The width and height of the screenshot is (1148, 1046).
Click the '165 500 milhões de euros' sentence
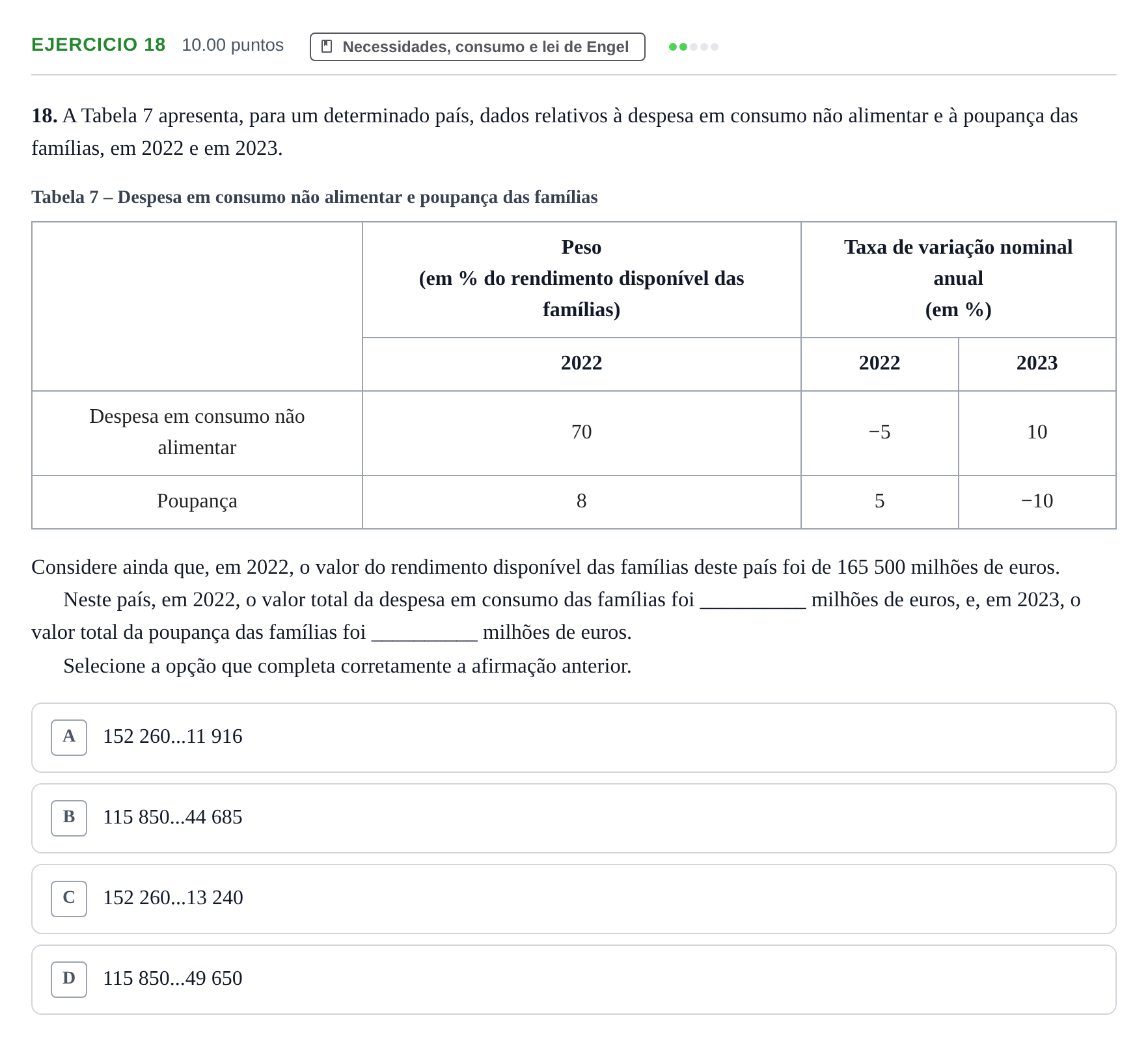(545, 567)
